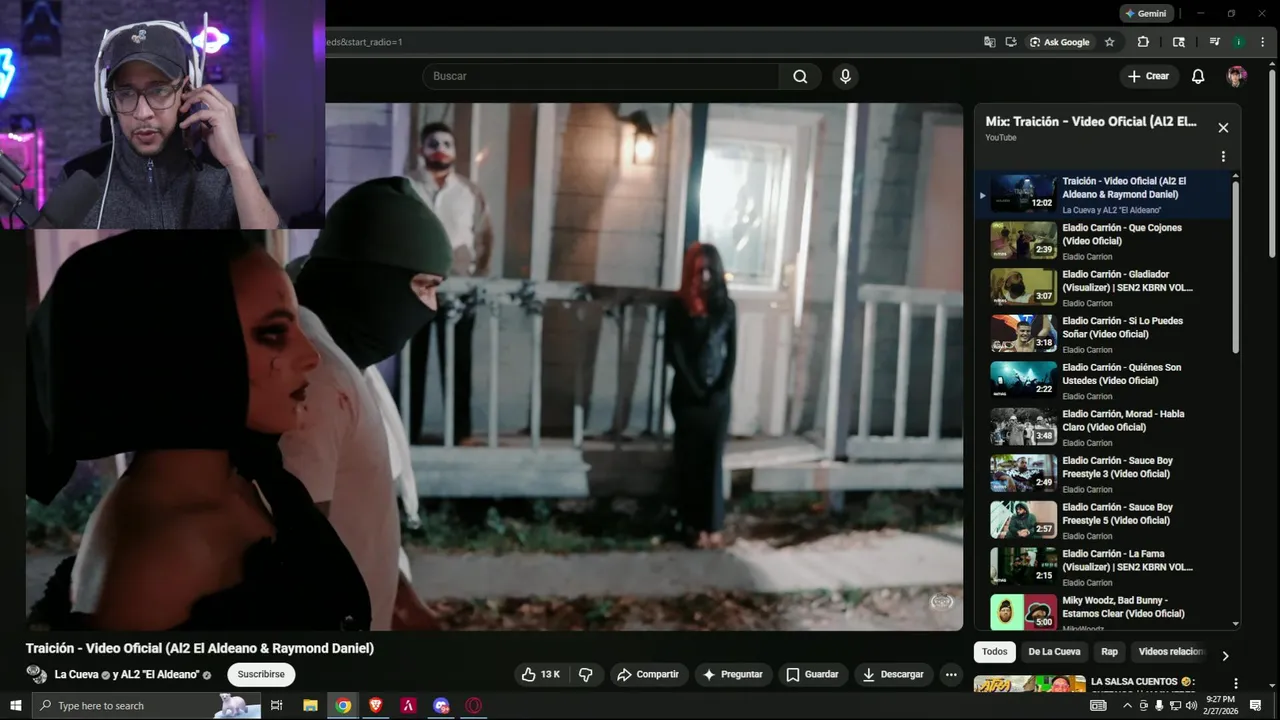Show hidden system tray icons
This screenshot has width=1280, height=720.
pyautogui.click(x=1128, y=706)
